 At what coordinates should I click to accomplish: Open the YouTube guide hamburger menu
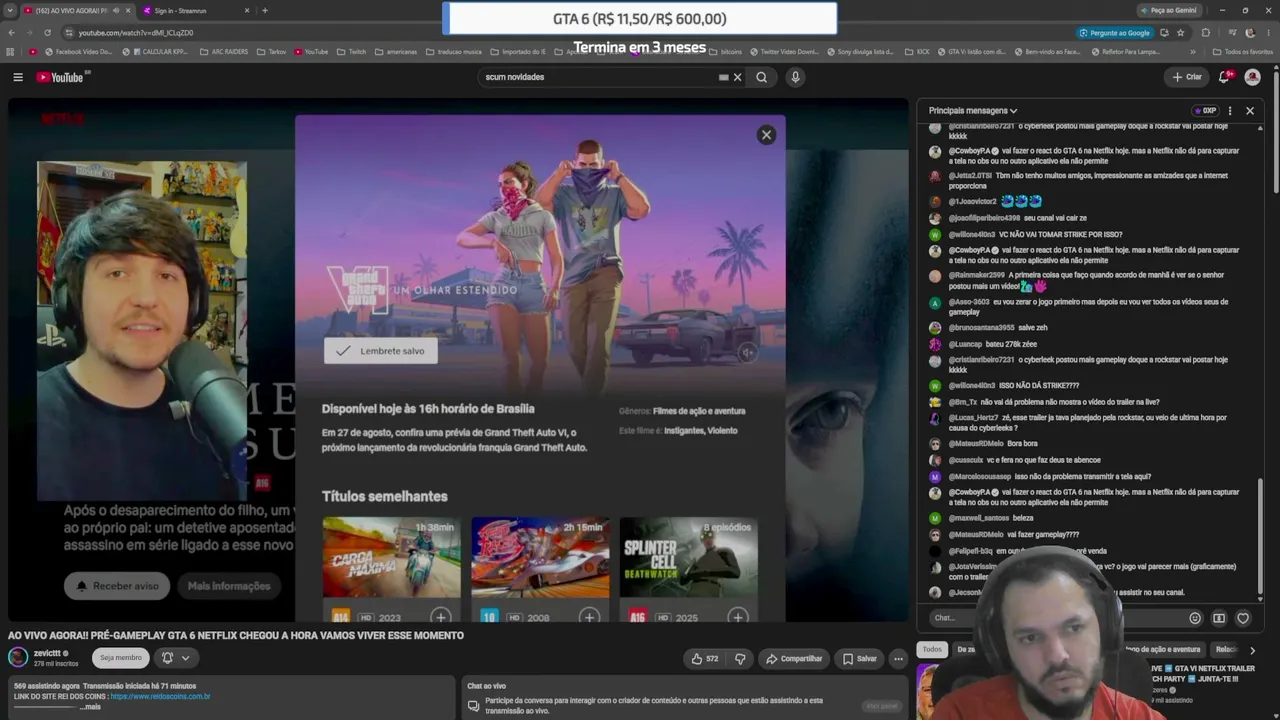[x=18, y=77]
